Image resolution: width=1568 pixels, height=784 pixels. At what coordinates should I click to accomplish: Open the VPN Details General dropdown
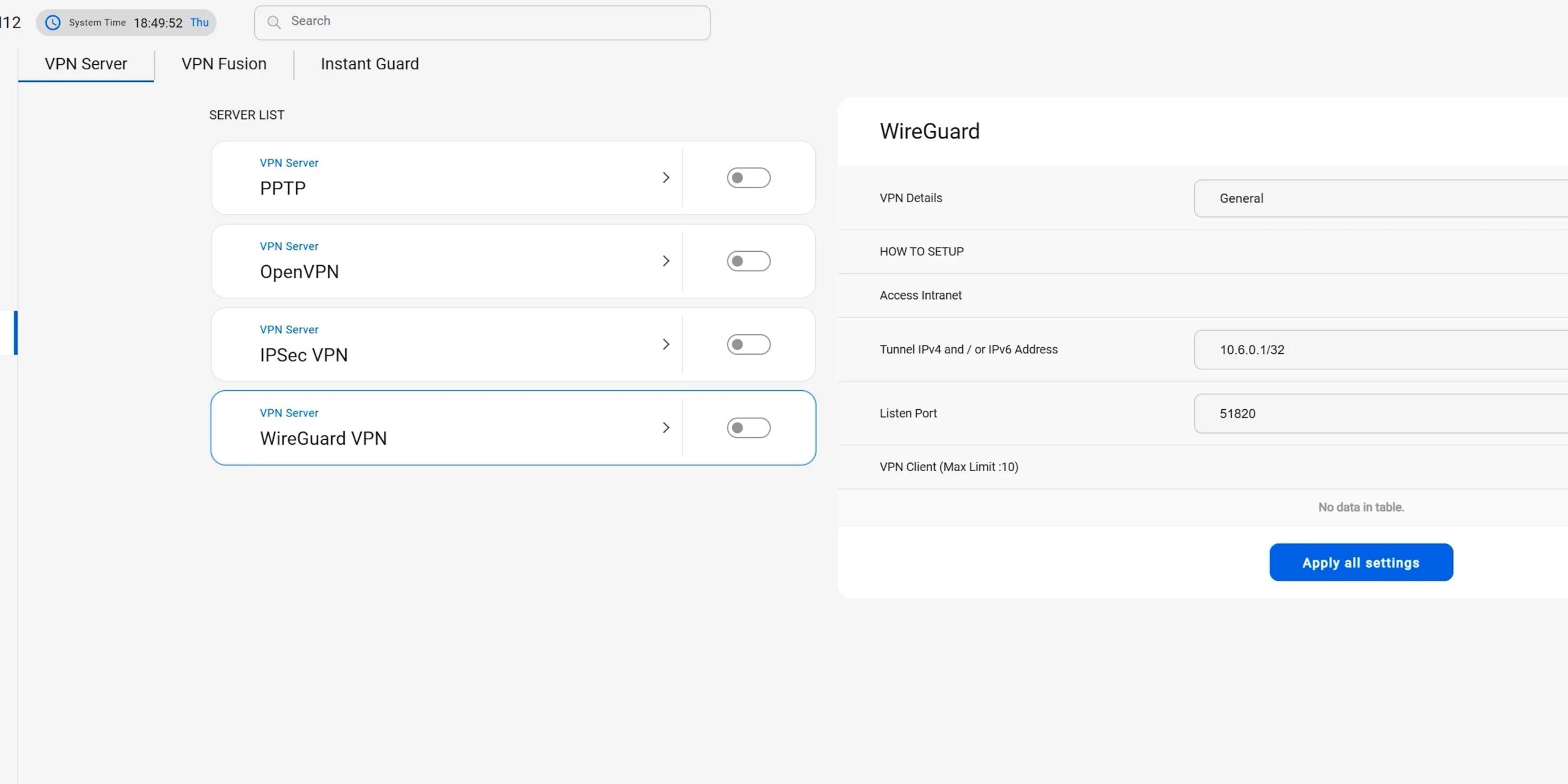point(1381,198)
